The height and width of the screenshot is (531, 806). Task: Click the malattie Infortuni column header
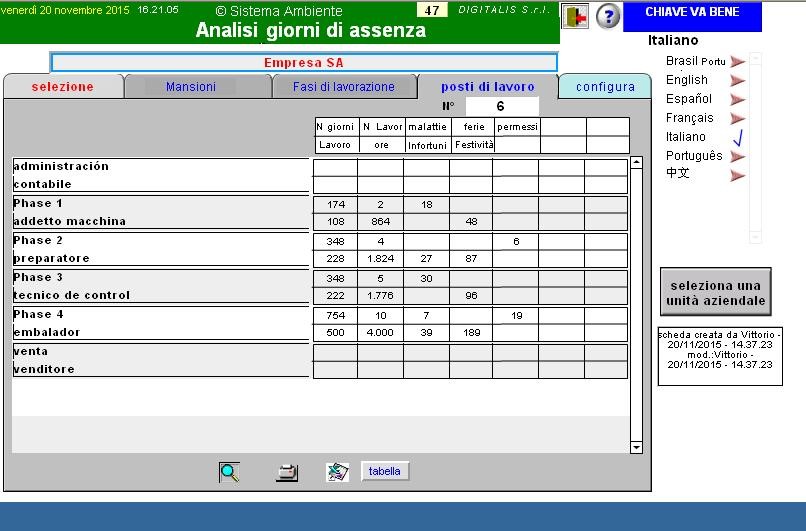[x=428, y=136]
